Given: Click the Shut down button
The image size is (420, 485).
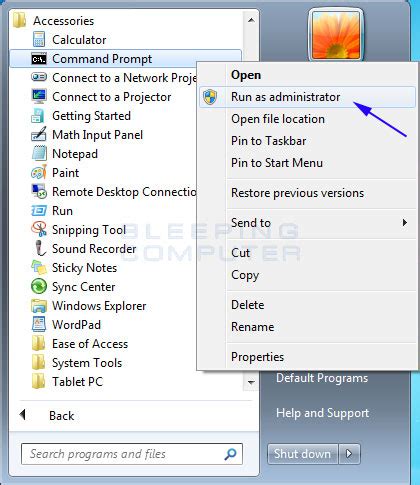Looking at the screenshot, I should [x=302, y=454].
